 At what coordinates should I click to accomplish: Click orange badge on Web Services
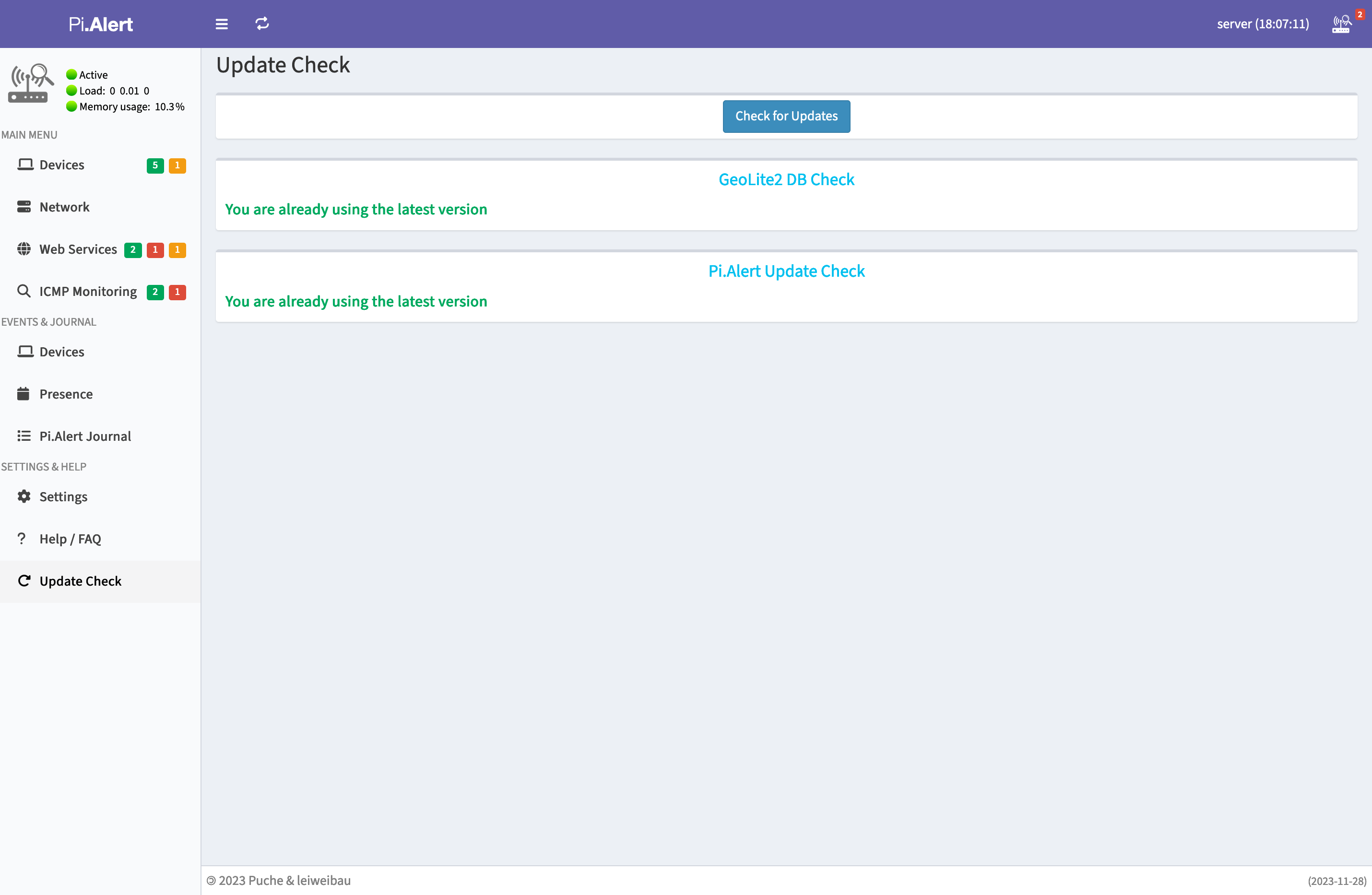(177, 249)
